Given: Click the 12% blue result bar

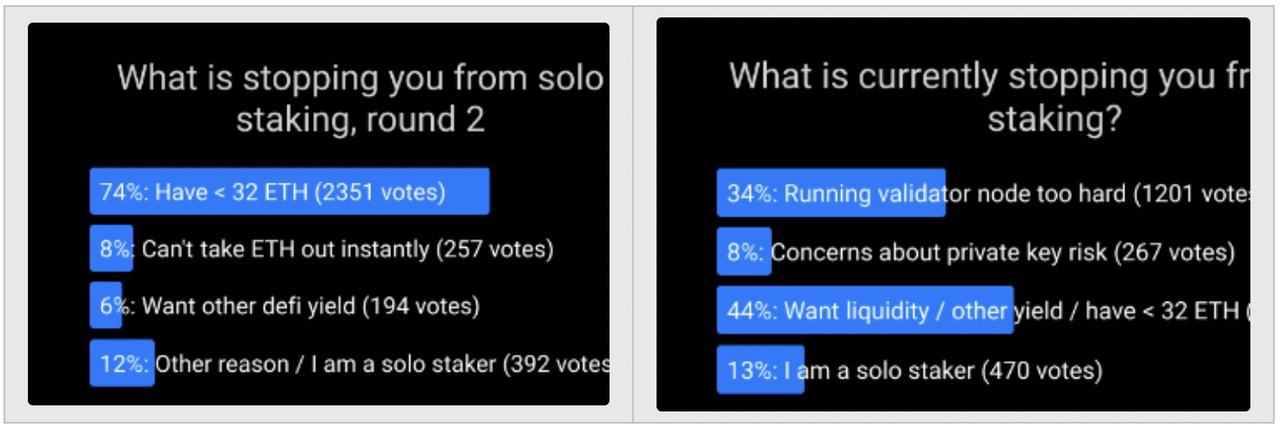Looking at the screenshot, I should 122,363.
